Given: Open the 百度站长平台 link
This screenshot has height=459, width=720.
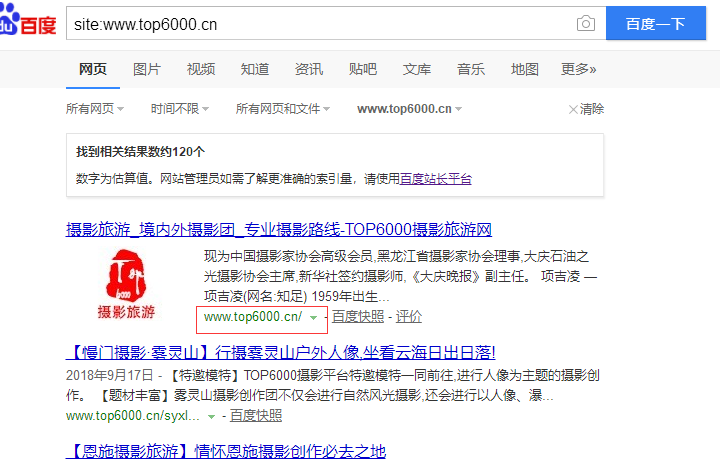Looking at the screenshot, I should (x=436, y=179).
